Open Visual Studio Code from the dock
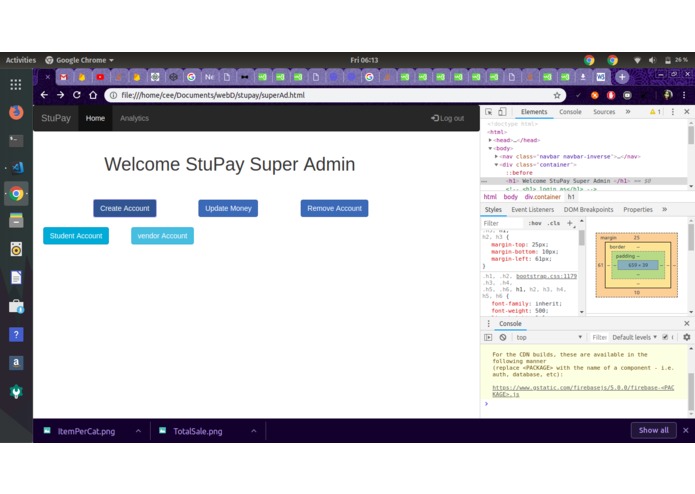The width and height of the screenshot is (695, 494). pyautogui.click(x=18, y=167)
